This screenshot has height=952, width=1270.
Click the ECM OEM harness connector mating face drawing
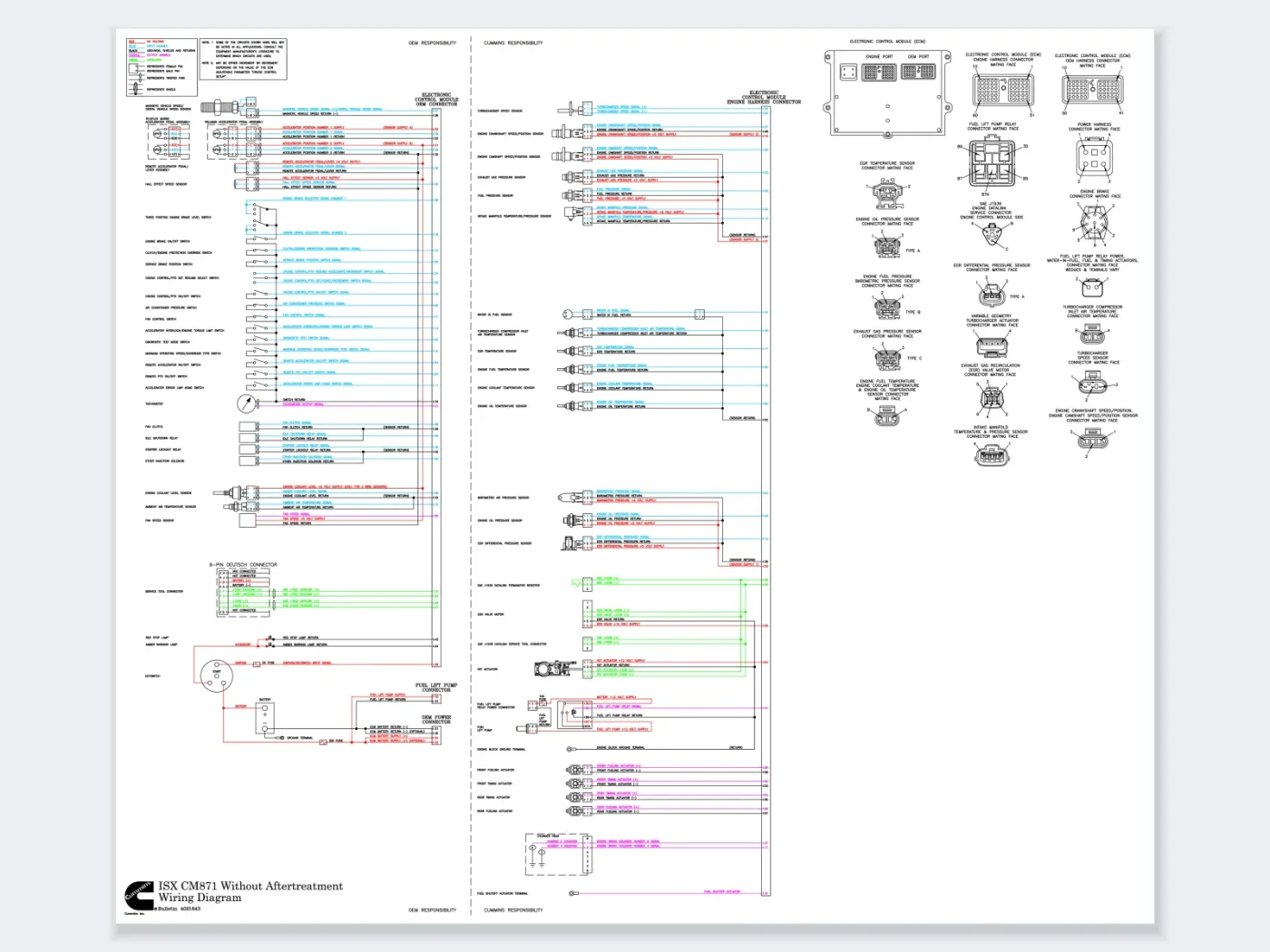tap(1092, 91)
